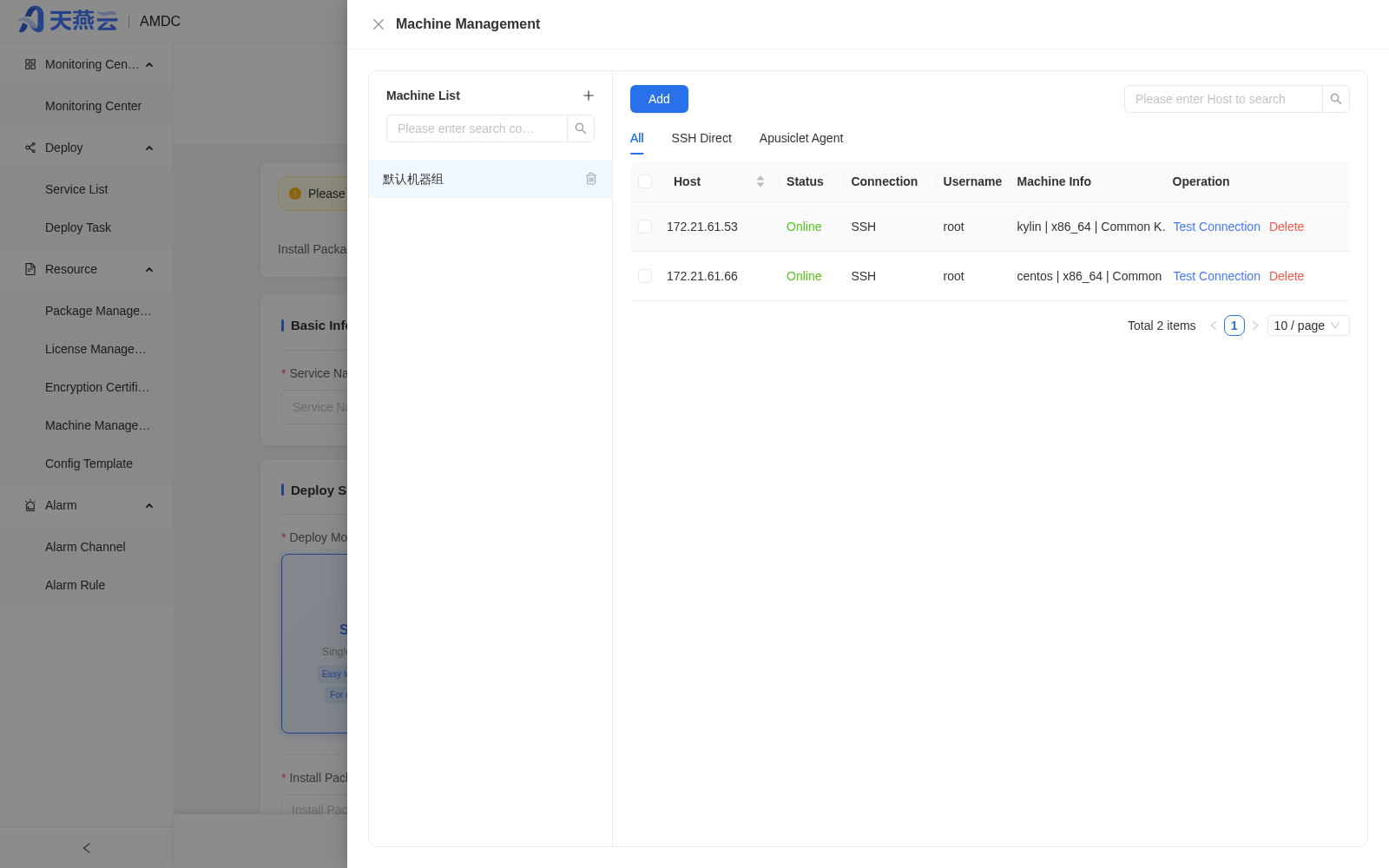The height and width of the screenshot is (868, 1389).
Task: Click the Machine List search magnifier icon
Action: [x=581, y=128]
